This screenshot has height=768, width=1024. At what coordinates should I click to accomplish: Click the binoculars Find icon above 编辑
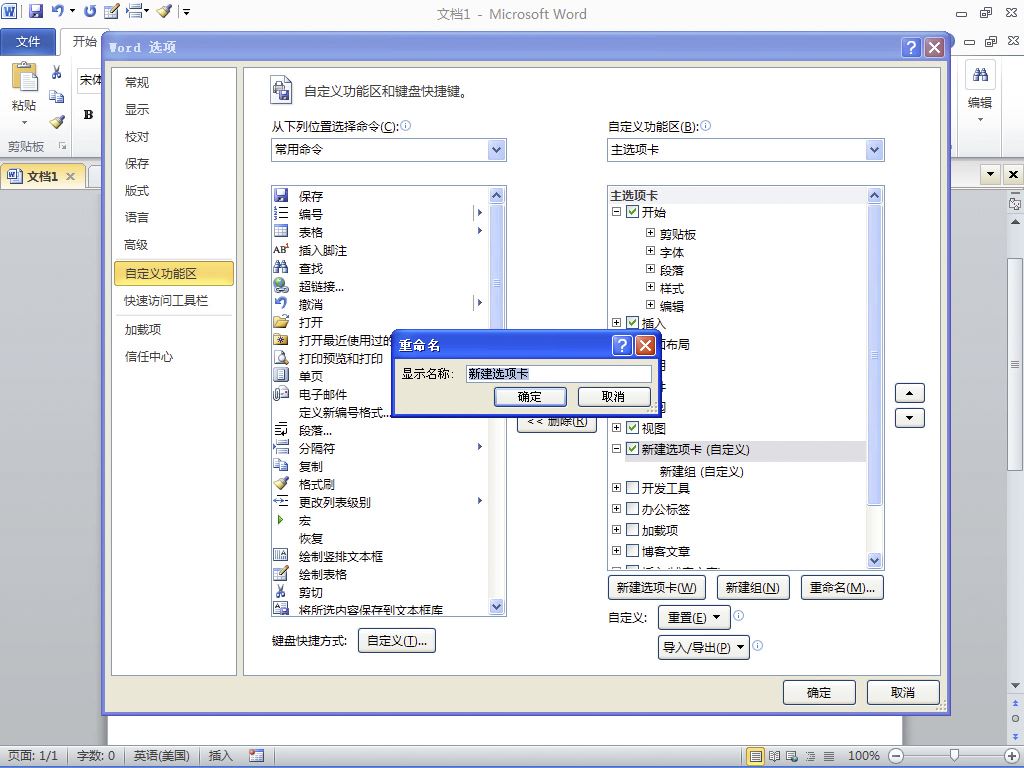coord(980,74)
